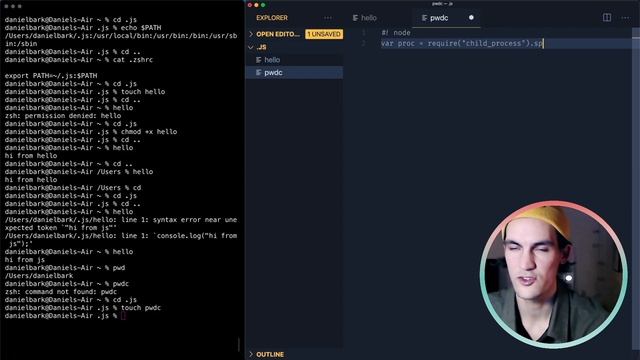Click the unsaved dot on pwdc tab
The height and width of the screenshot is (360, 640).
click(471, 18)
